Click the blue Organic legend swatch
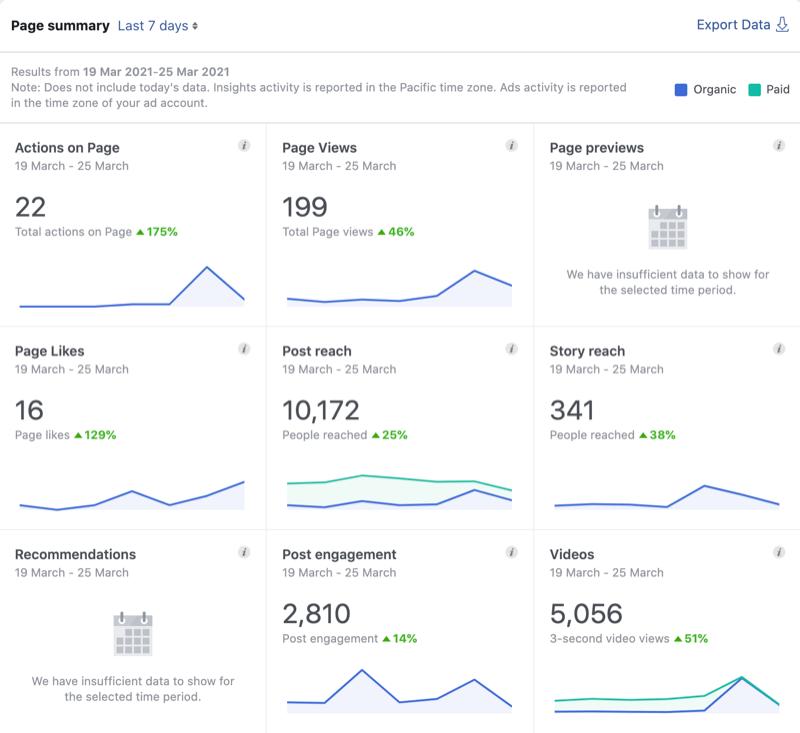 [681, 89]
